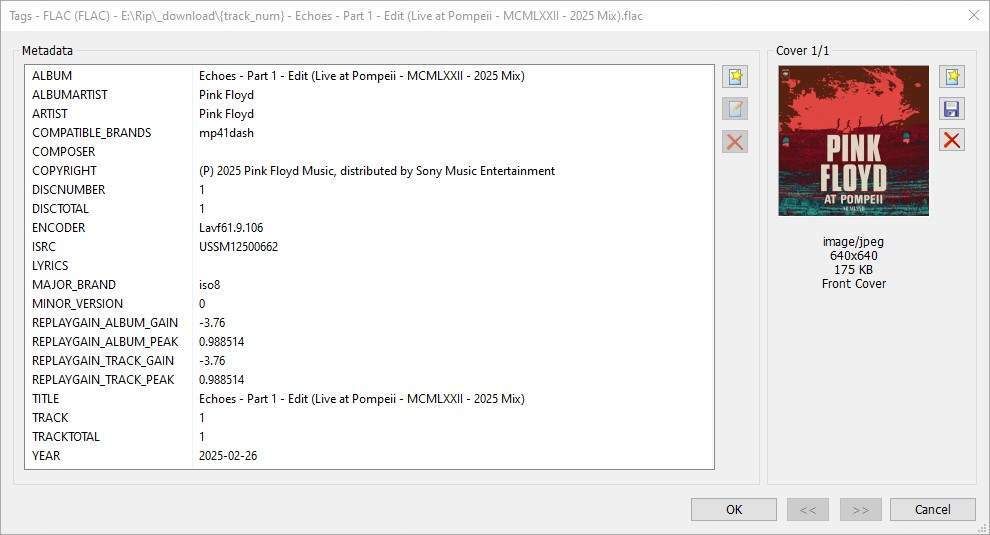Confirm tags with the OK button
990x535 pixels.
click(734, 510)
